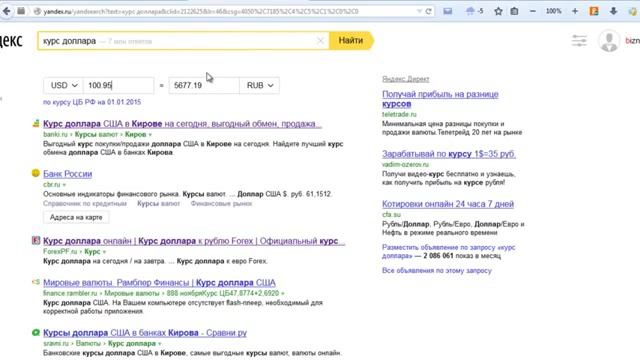Go back with the browser back arrow
640x360 pixels.
click(7, 11)
